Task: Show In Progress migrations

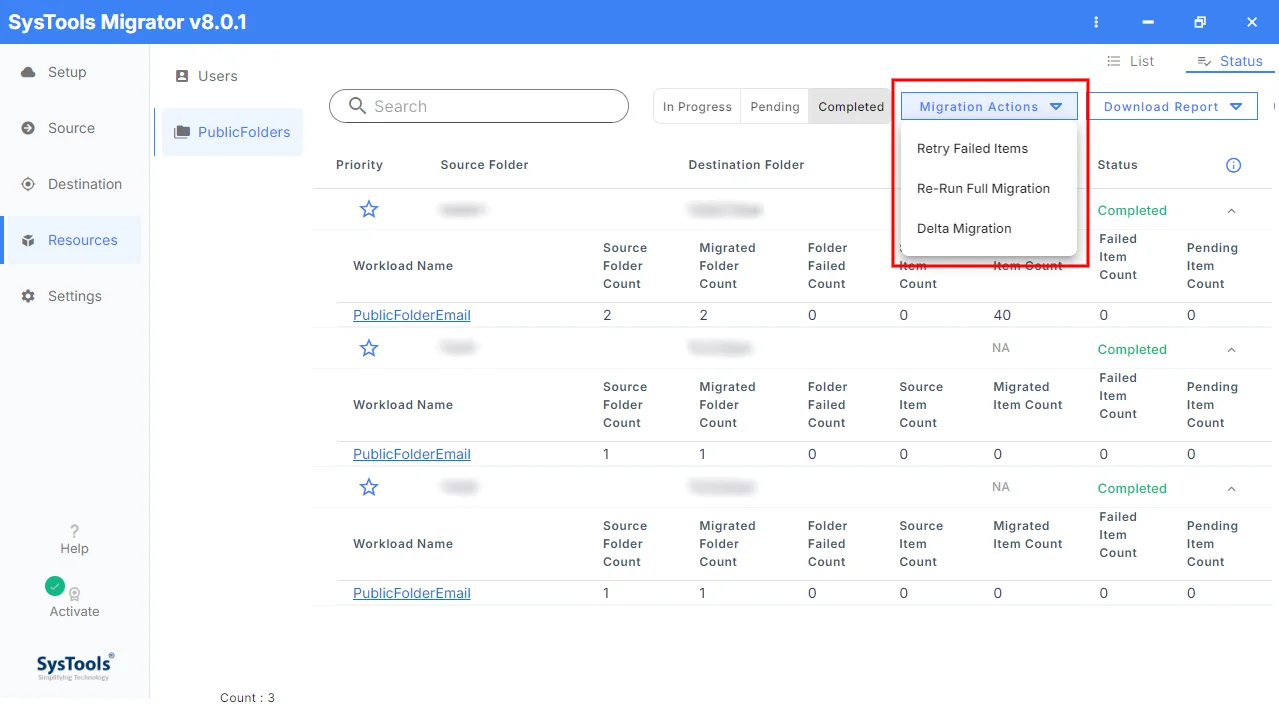Action: coord(697,107)
